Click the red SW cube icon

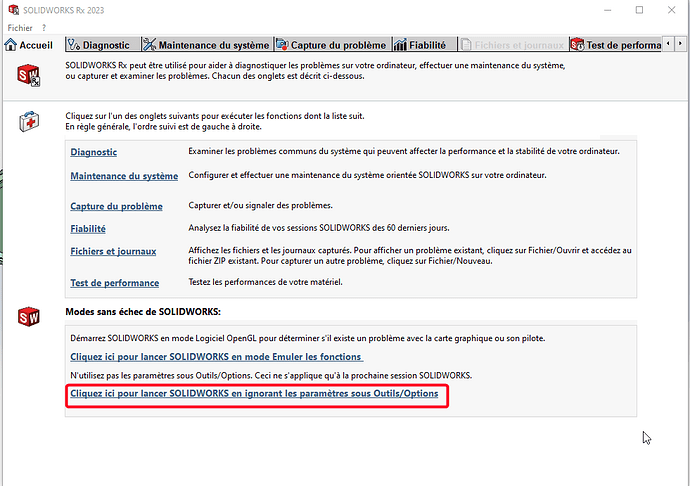[x=29, y=317]
